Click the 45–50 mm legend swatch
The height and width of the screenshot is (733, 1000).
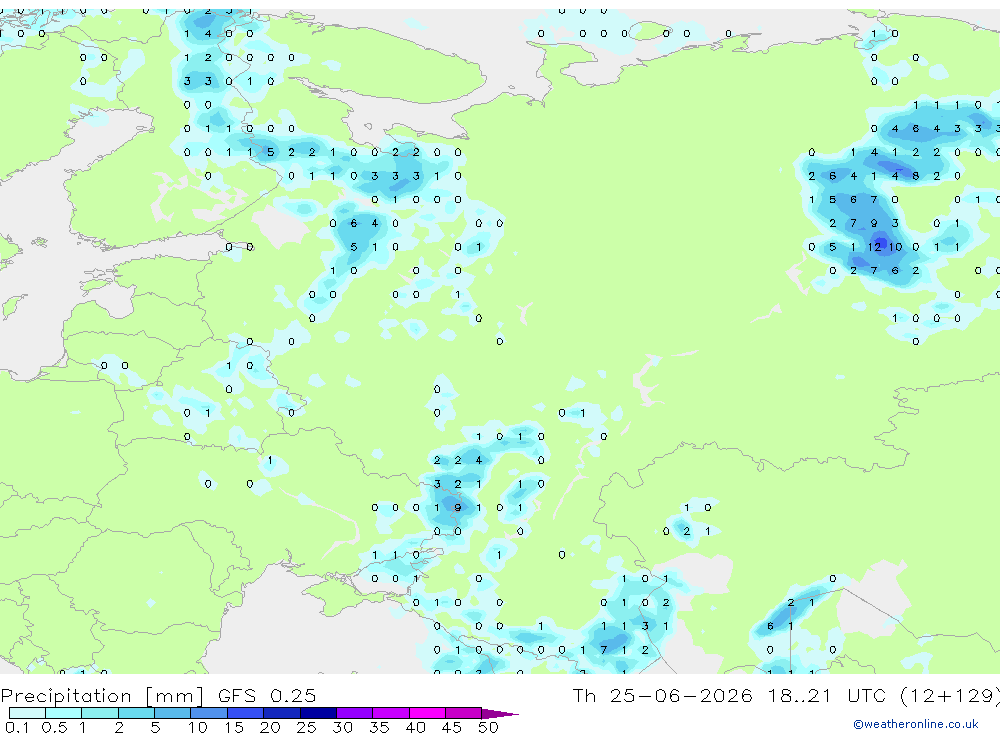click(x=464, y=713)
